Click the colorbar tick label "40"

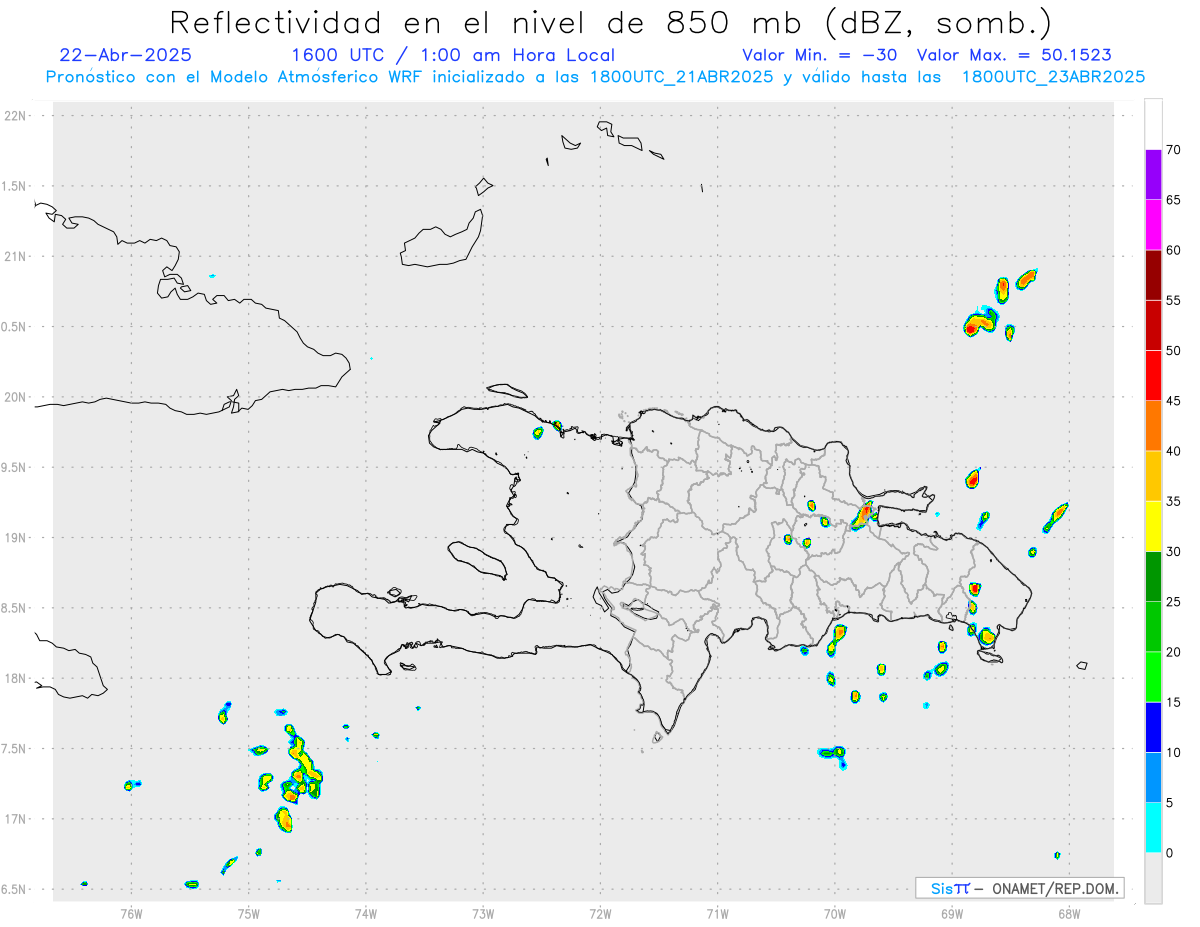pyautogui.click(x=1175, y=451)
